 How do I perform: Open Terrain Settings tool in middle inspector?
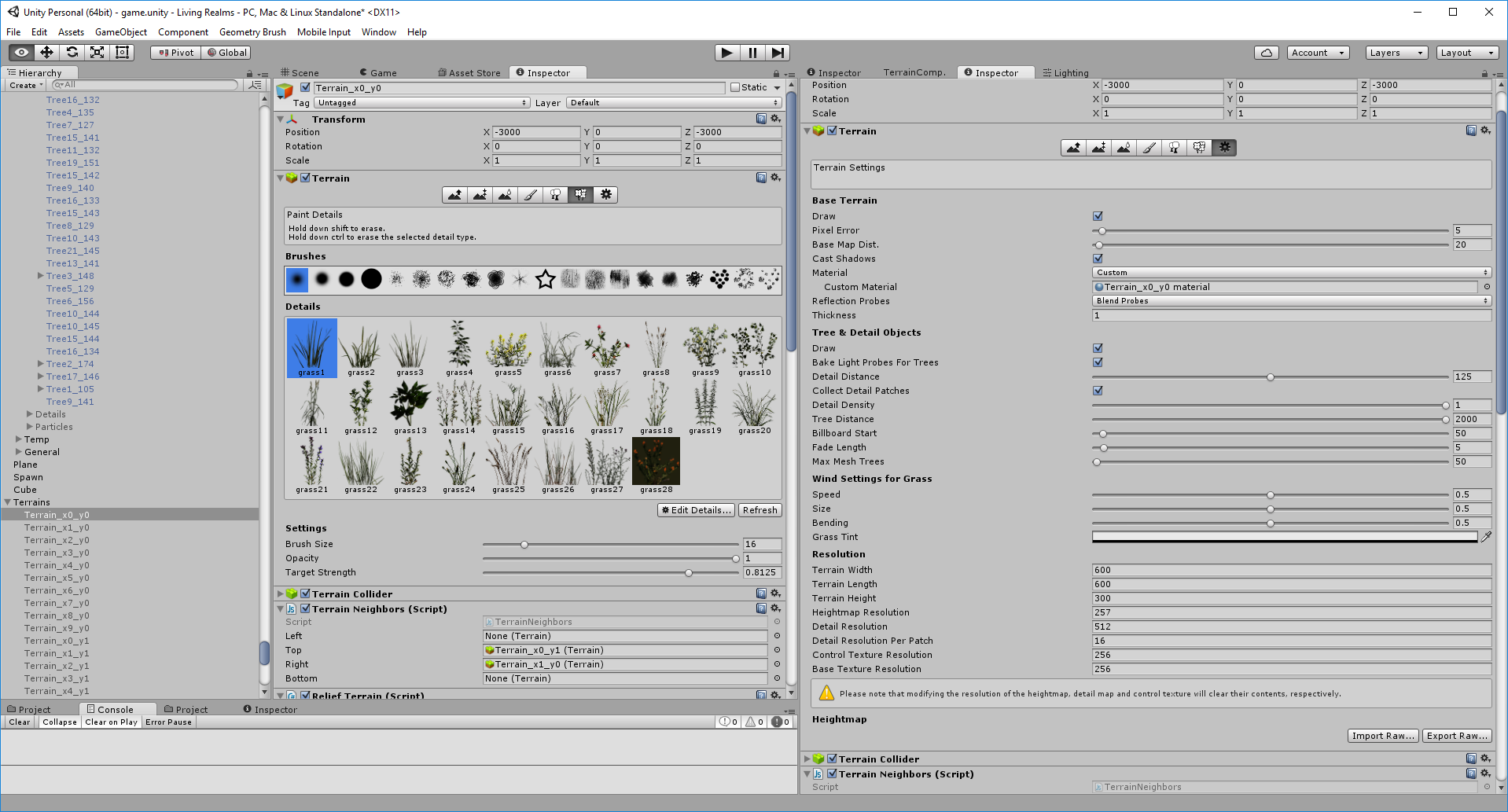605,195
